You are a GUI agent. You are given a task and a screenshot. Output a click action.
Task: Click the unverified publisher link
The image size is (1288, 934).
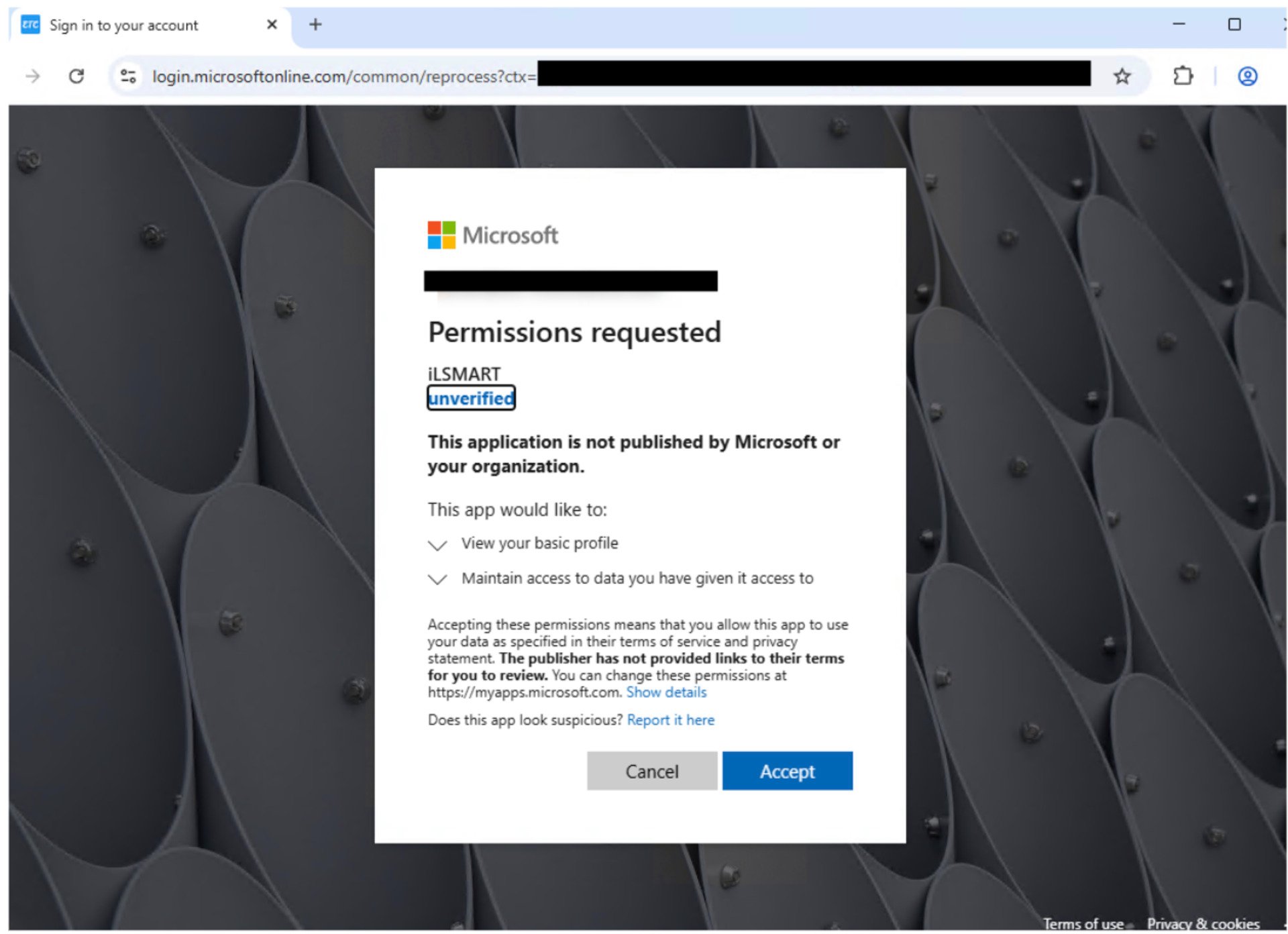(x=471, y=399)
